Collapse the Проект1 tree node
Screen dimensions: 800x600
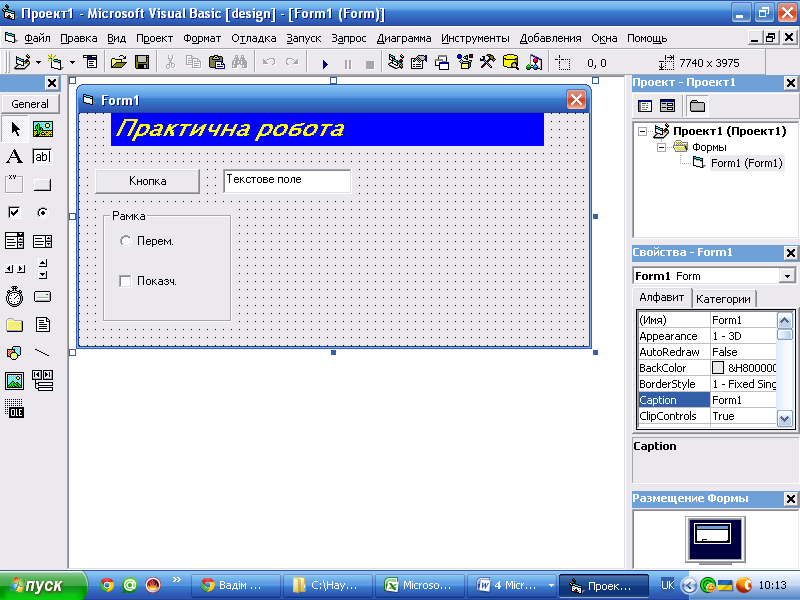642,132
